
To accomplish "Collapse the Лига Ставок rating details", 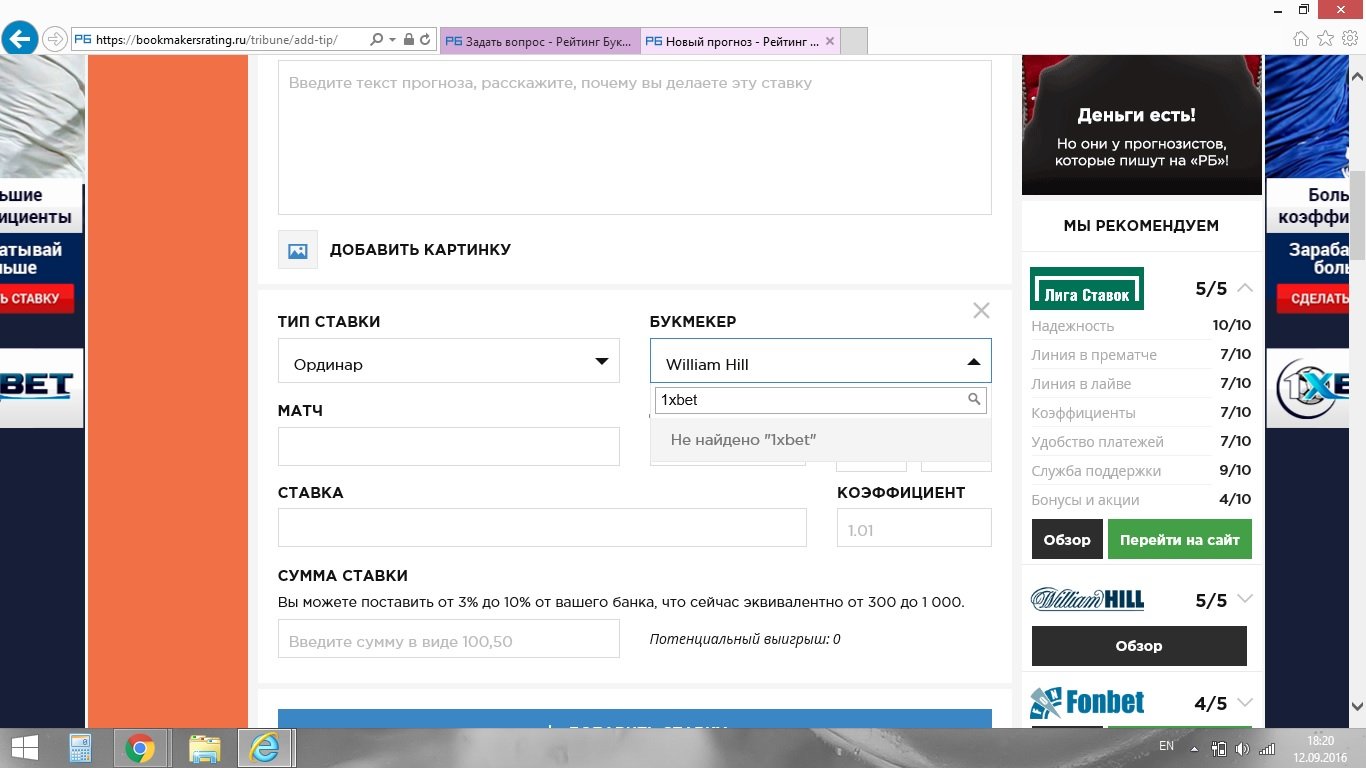I will (1244, 288).
